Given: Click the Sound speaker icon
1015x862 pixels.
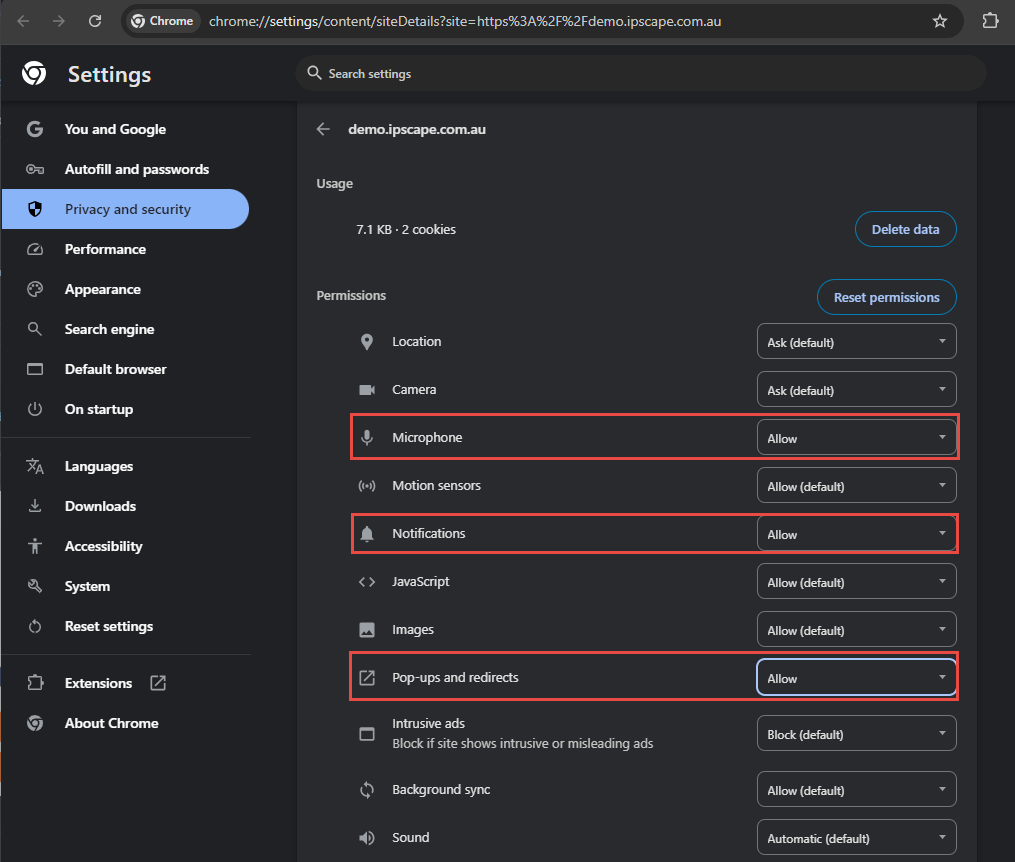Looking at the screenshot, I should [x=367, y=838].
